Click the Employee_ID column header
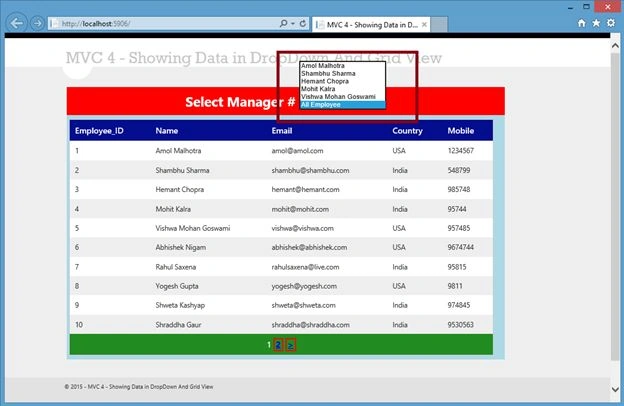Screen dimensions: 624x406 click(x=99, y=131)
